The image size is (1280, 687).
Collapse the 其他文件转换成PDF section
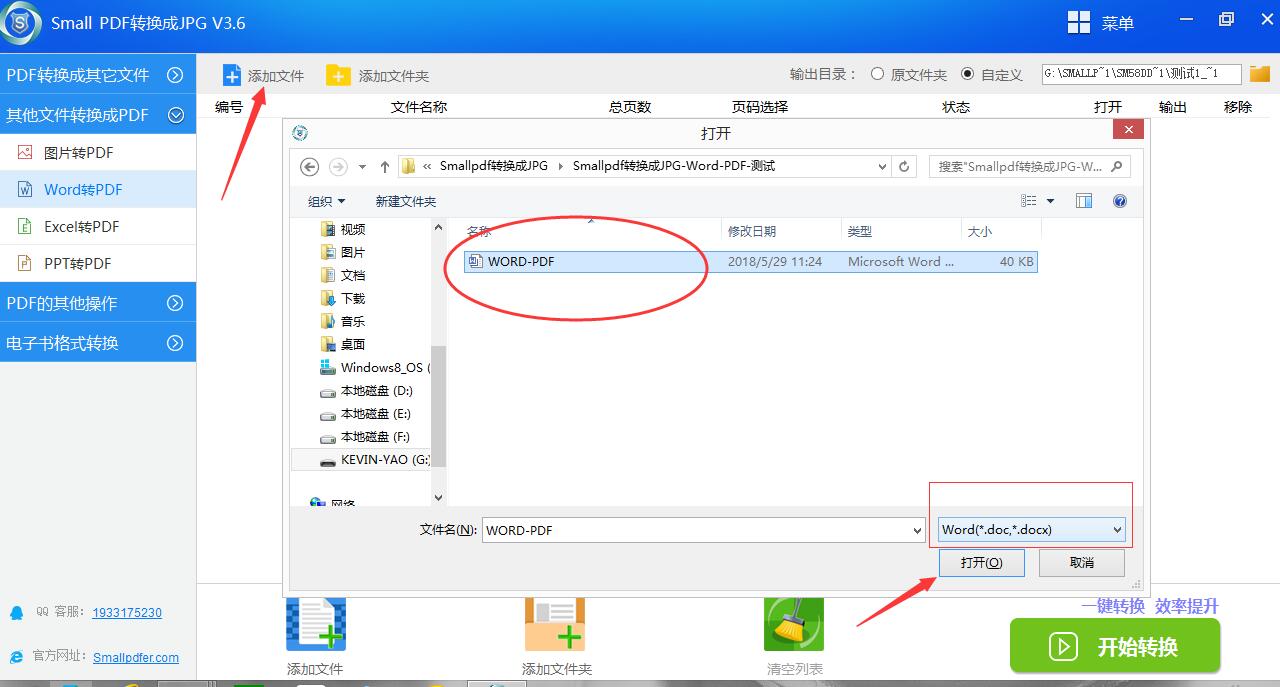98,115
